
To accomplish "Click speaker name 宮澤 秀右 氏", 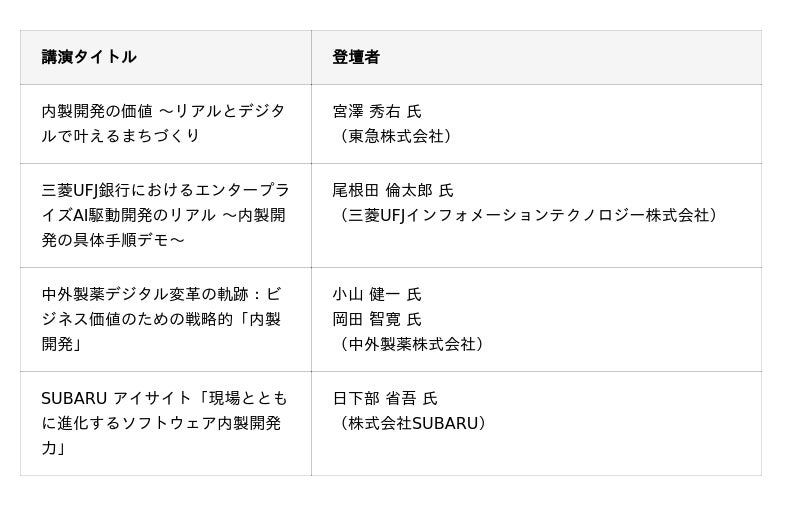I will pos(377,111).
